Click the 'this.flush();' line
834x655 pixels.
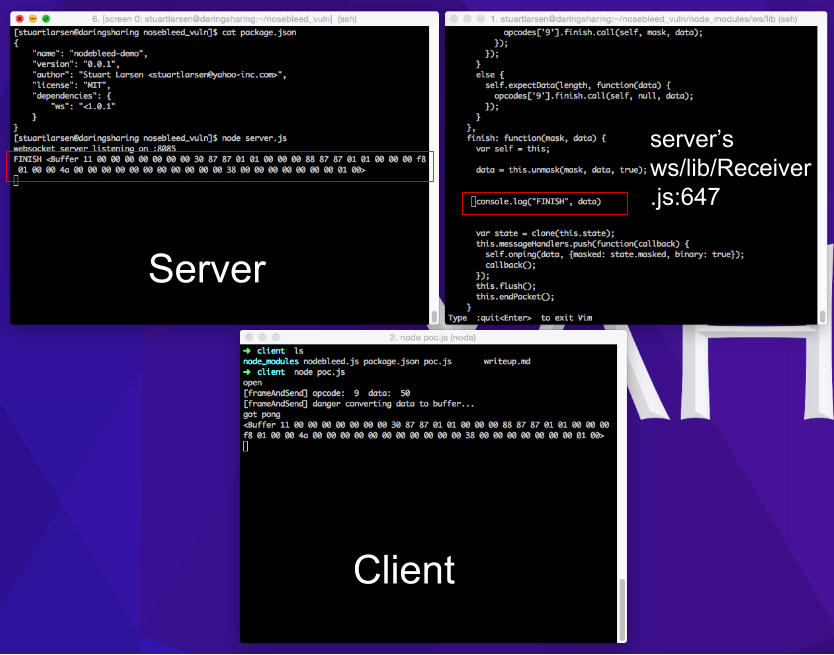pyautogui.click(x=506, y=286)
